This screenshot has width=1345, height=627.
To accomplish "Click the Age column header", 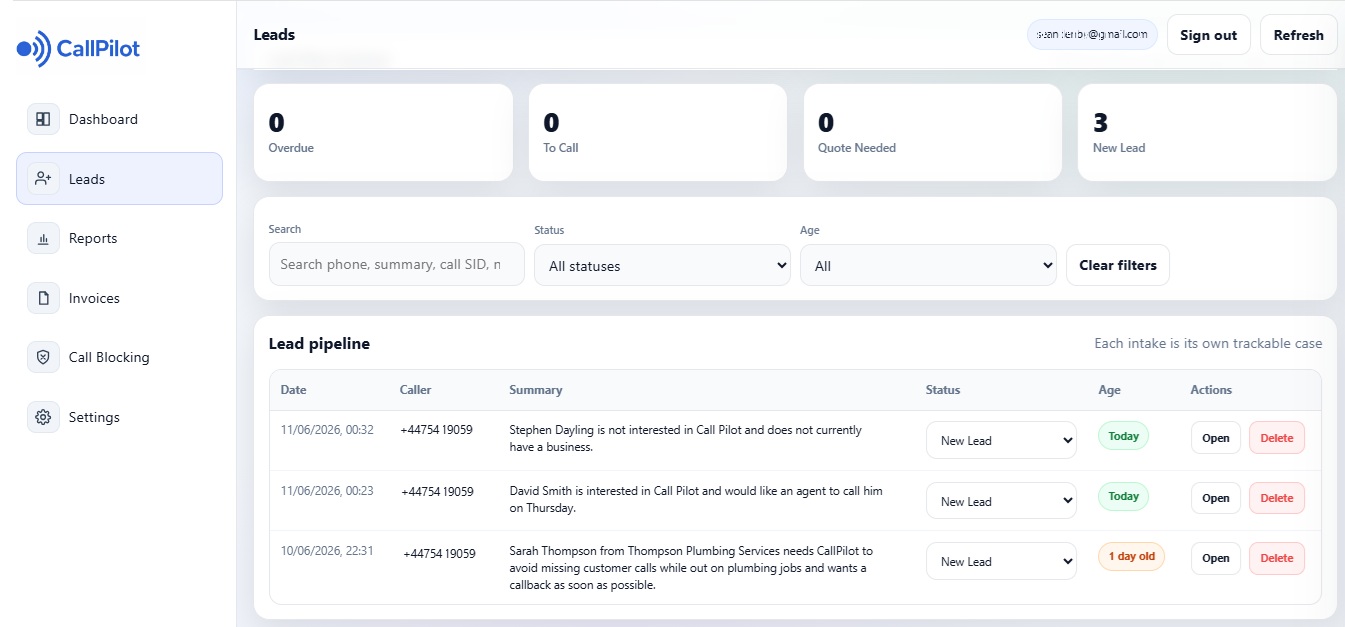I will click(1109, 390).
